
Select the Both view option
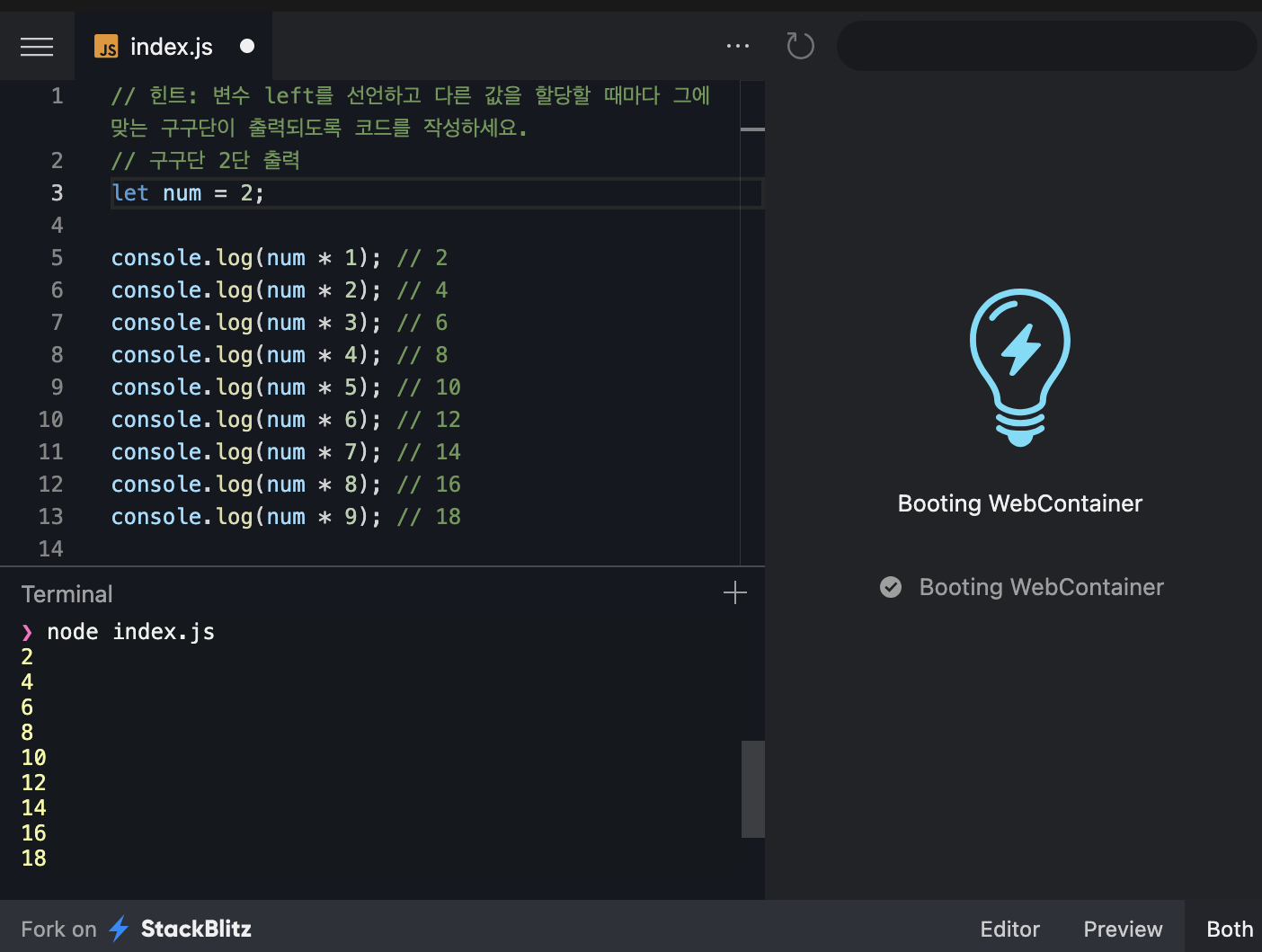tap(1229, 929)
